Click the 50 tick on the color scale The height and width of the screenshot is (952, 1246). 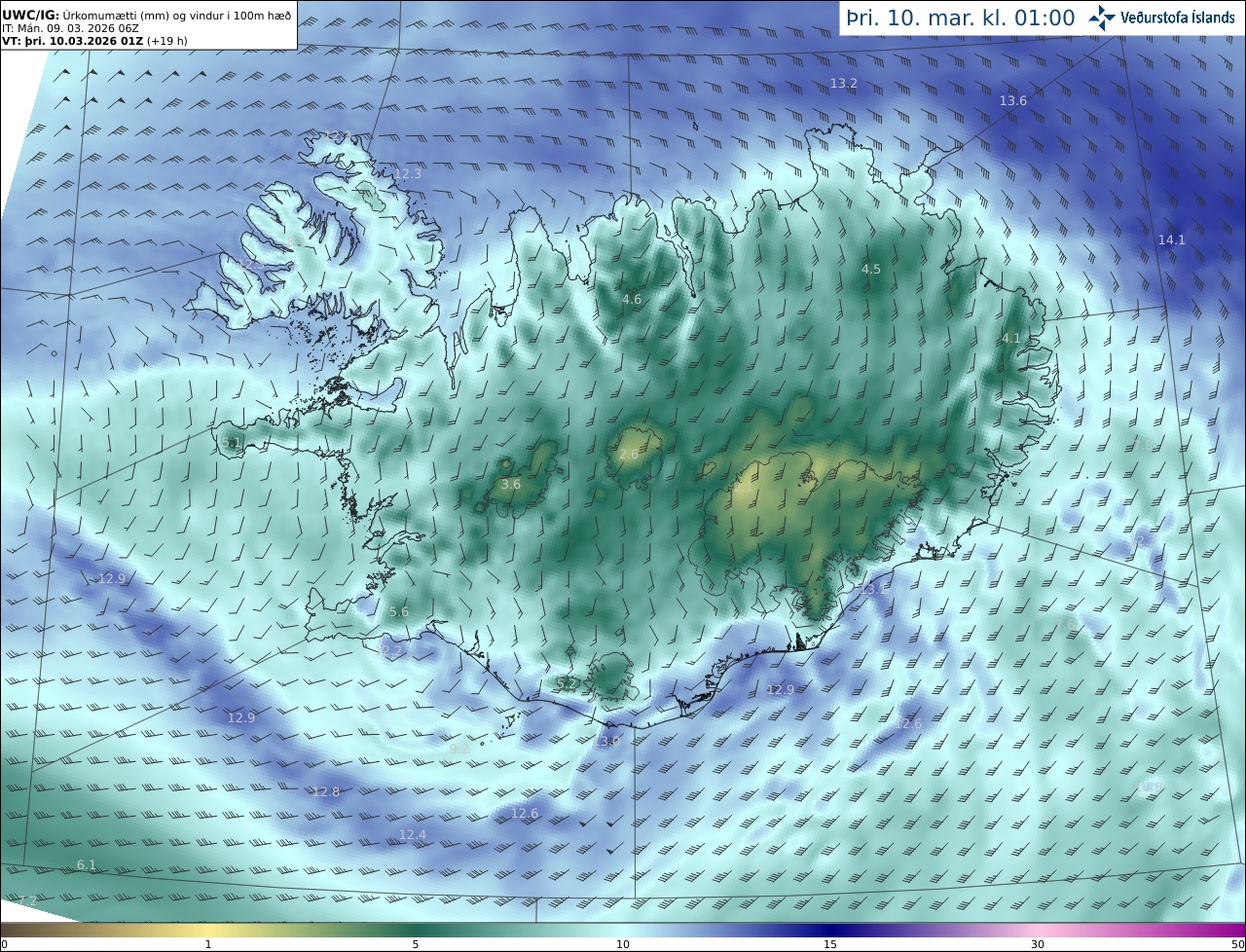(x=1238, y=943)
